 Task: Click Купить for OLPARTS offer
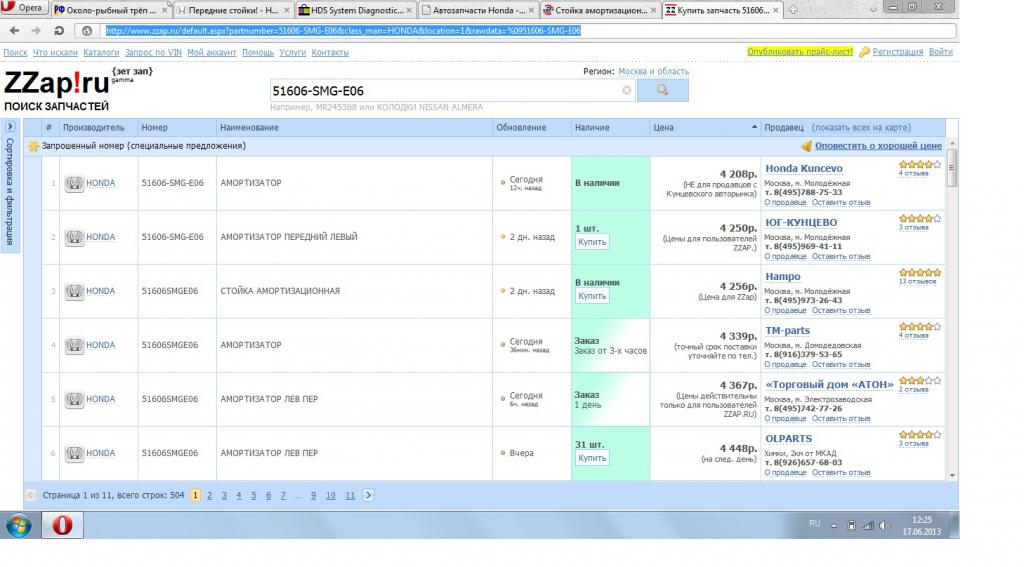pyautogui.click(x=592, y=458)
